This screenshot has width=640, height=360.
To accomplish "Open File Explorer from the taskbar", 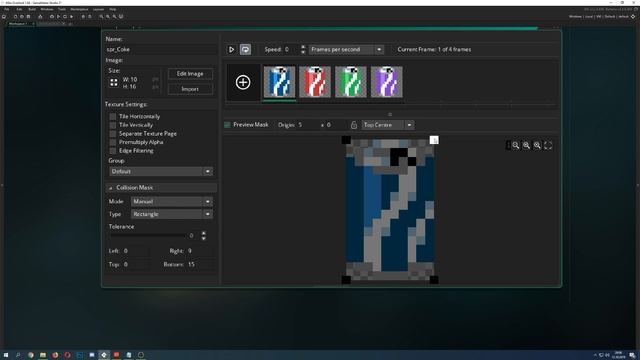I will pyautogui.click(x=43, y=355).
